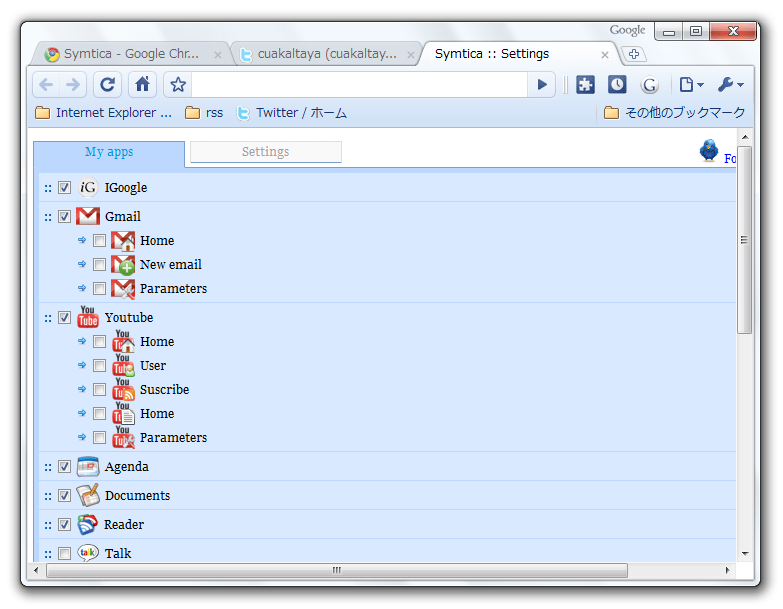Close the cuakaltaya browser tab
This screenshot has width=783, height=609.
pos(410,55)
